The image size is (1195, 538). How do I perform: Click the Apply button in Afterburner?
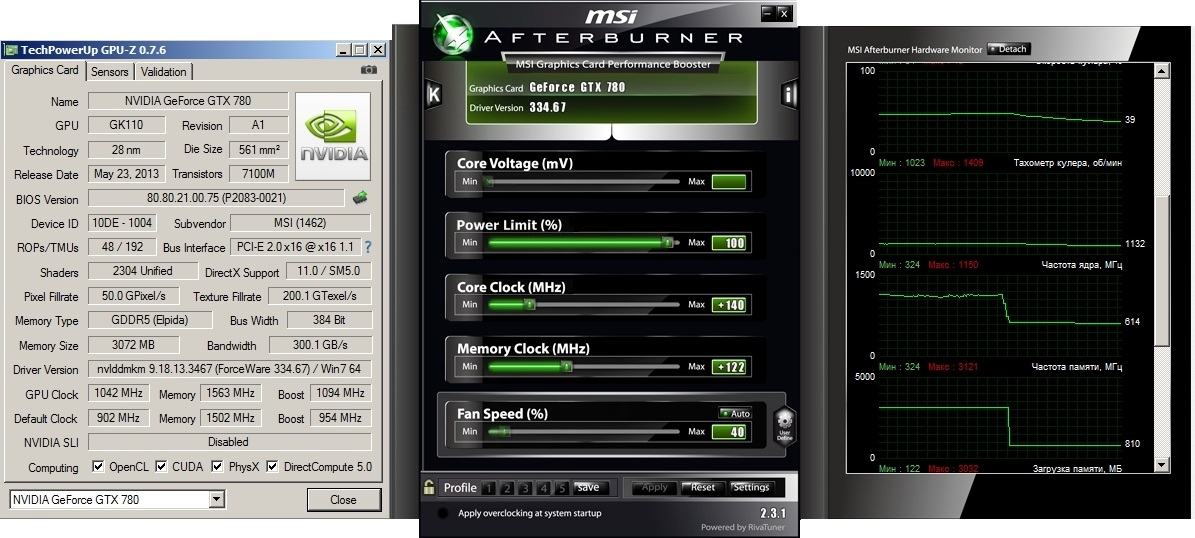[654, 488]
